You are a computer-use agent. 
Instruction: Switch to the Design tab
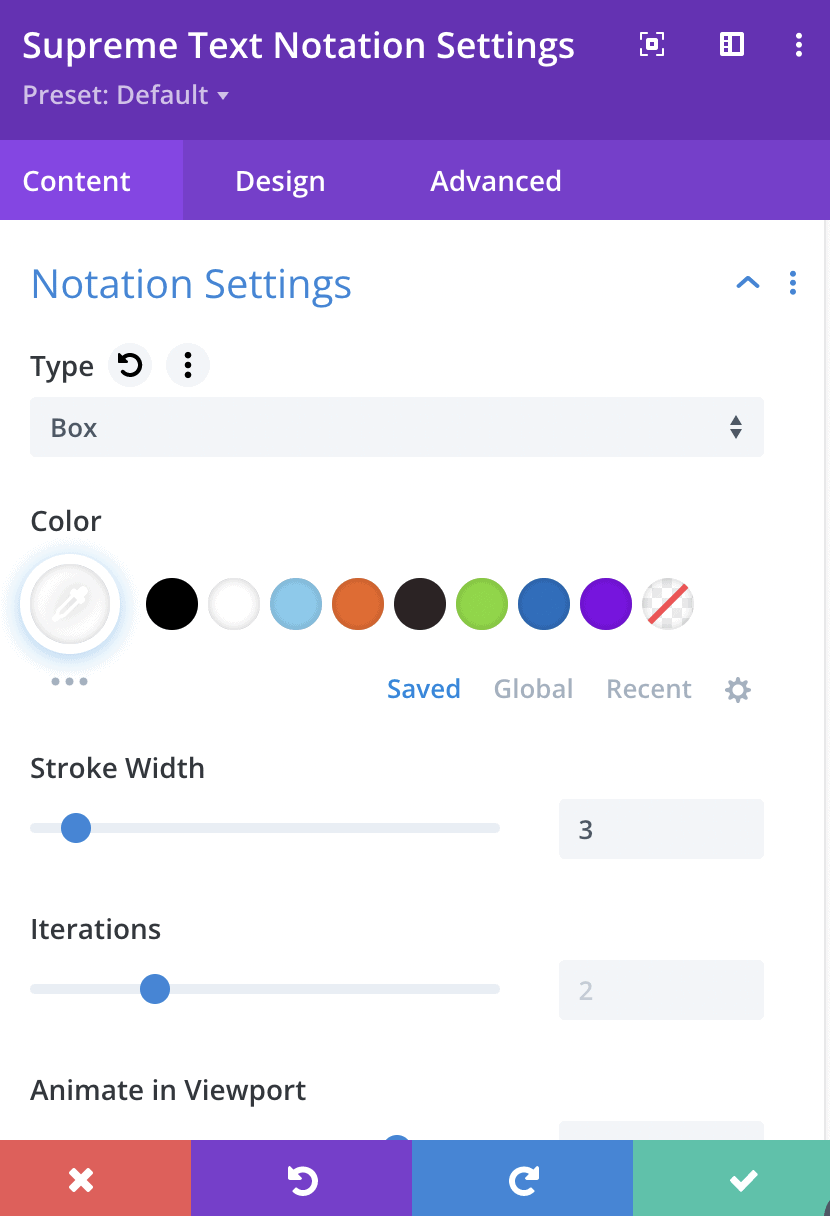coord(280,181)
